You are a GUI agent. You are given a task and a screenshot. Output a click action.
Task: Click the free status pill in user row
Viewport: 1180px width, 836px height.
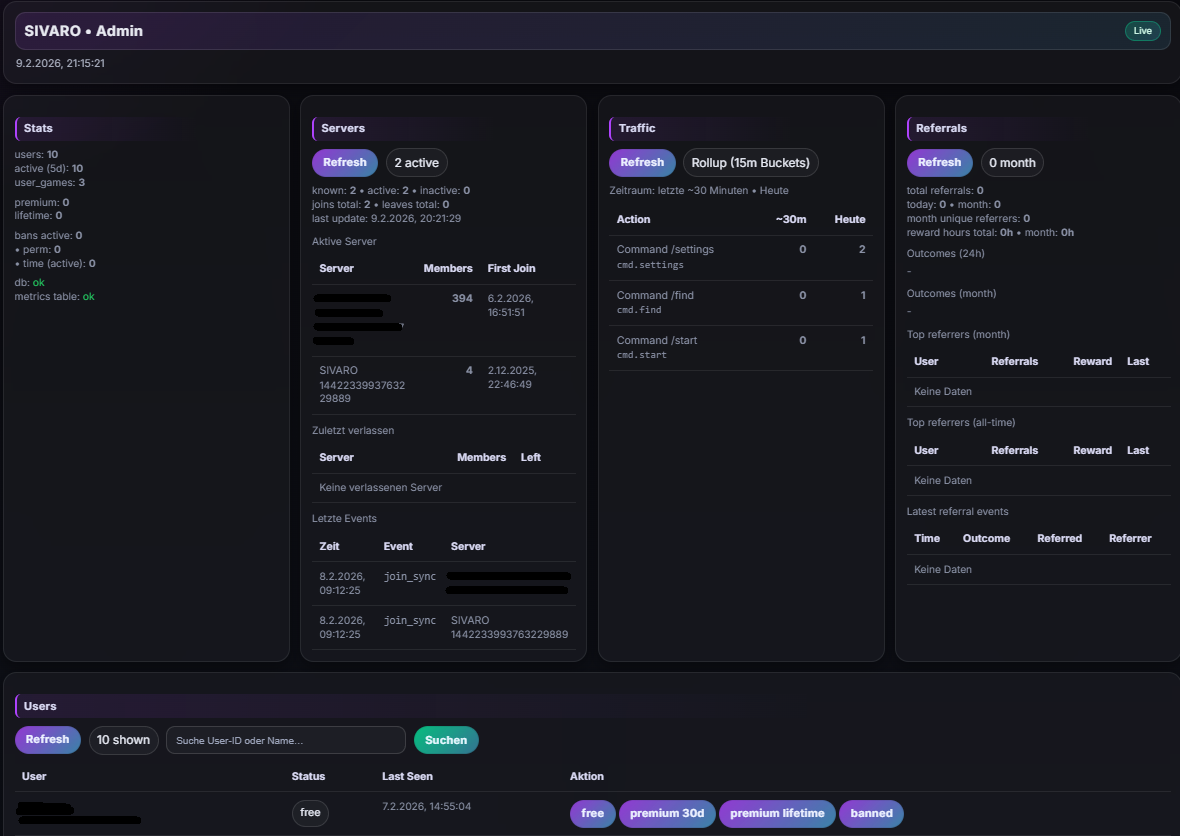pyautogui.click(x=310, y=813)
